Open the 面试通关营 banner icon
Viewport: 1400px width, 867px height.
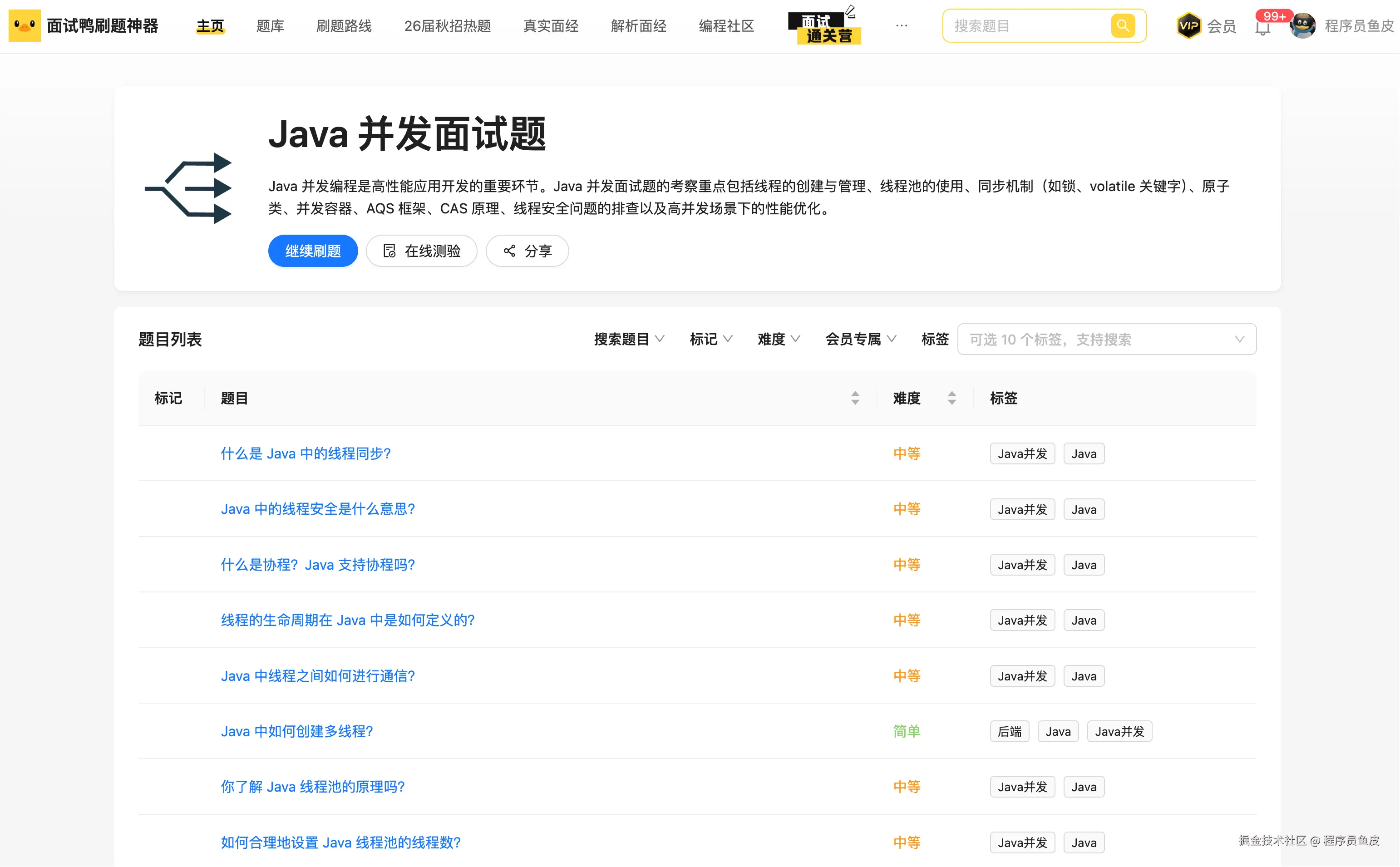[x=824, y=28]
